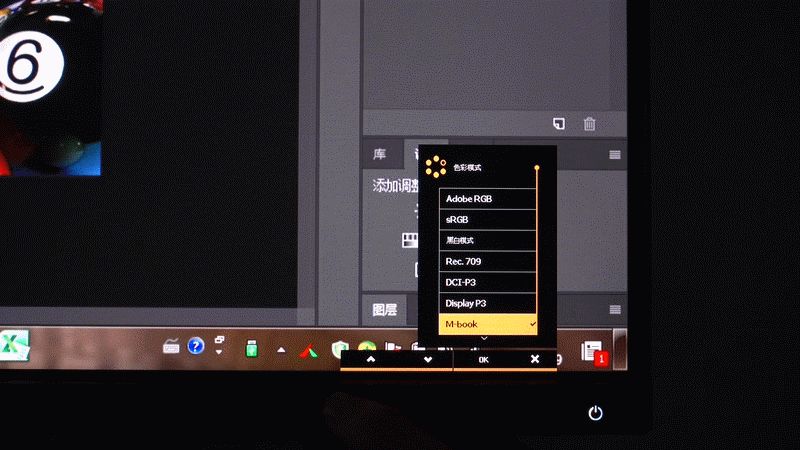
Task: Click the blue help question mark icon
Action: coord(195,346)
